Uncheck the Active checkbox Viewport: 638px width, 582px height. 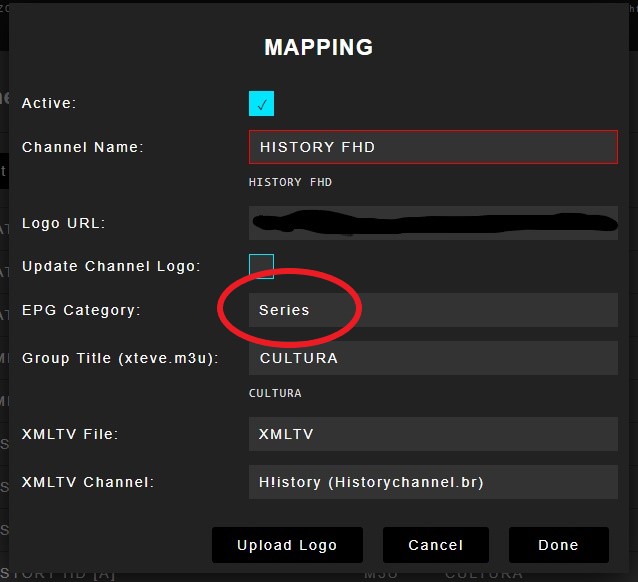coord(261,103)
